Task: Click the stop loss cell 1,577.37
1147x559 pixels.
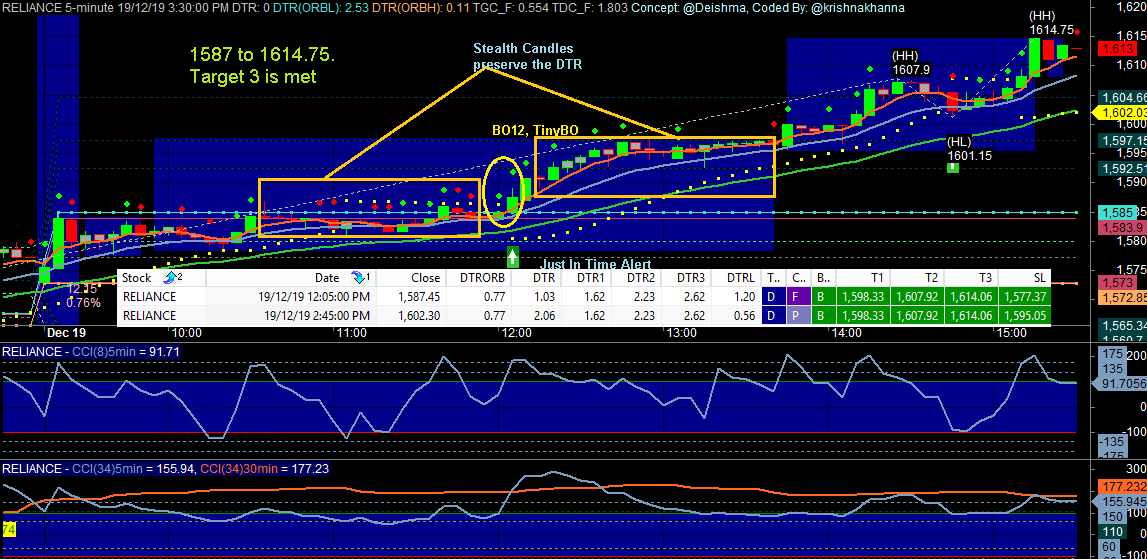Action: 1024,297
